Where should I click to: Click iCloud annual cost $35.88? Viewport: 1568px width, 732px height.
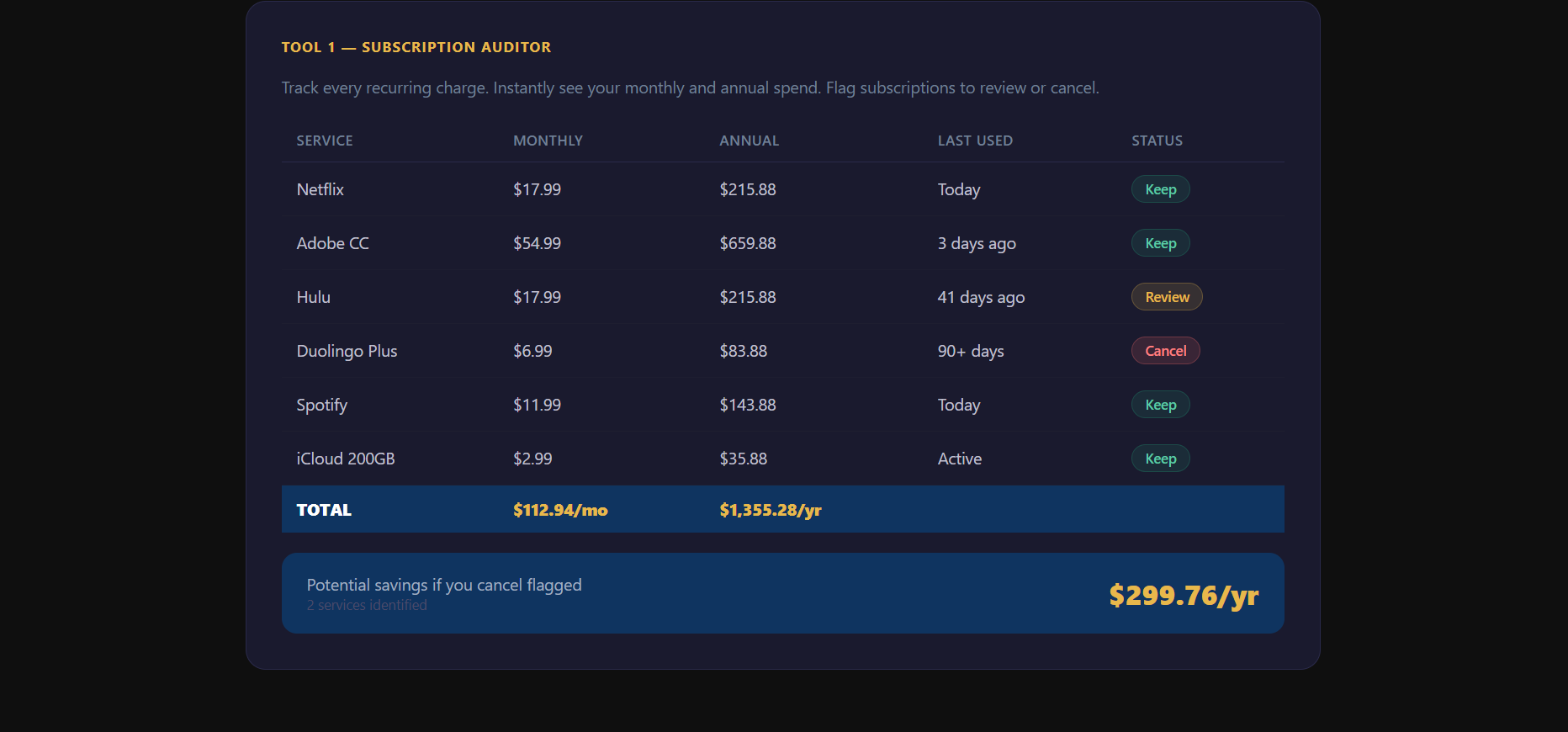pos(743,459)
